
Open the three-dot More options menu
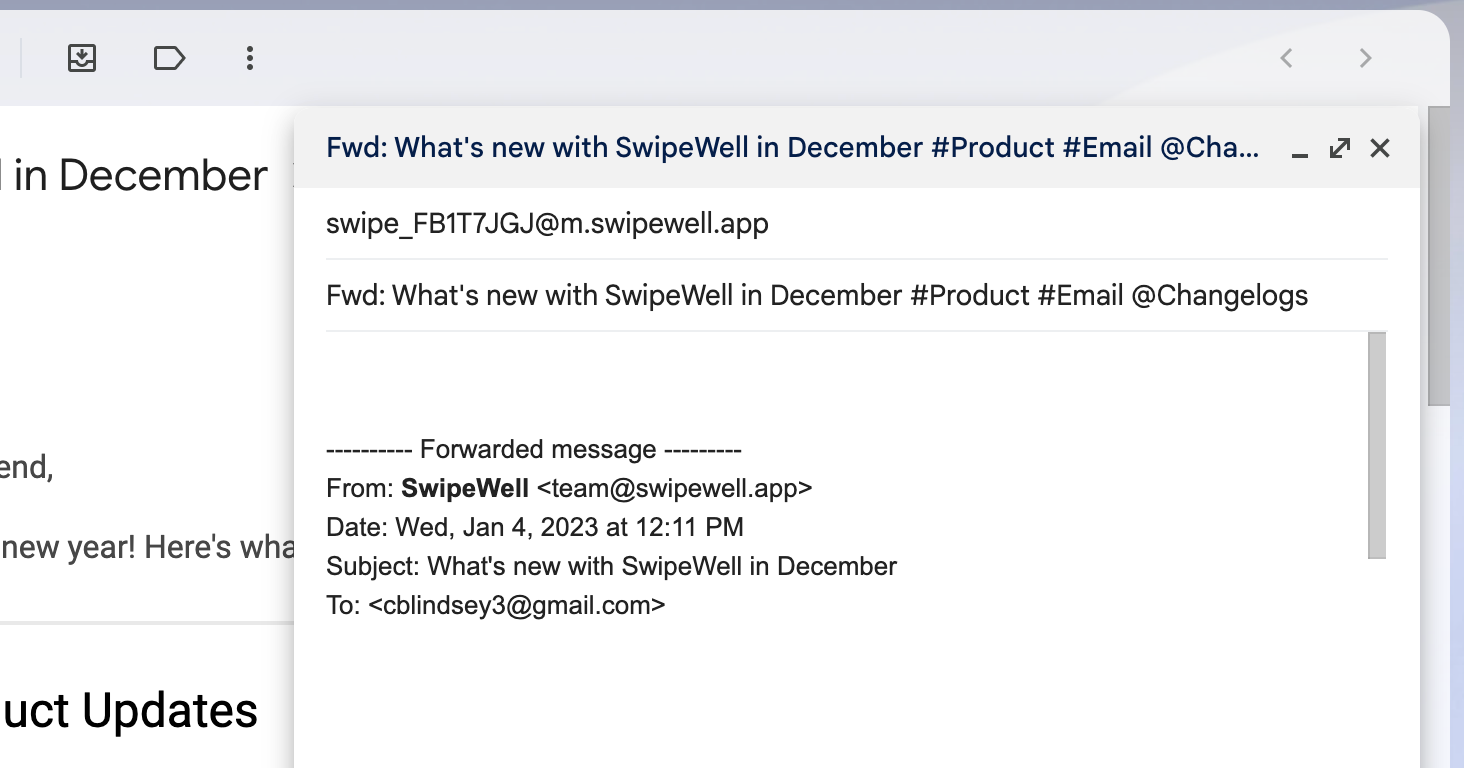click(250, 58)
